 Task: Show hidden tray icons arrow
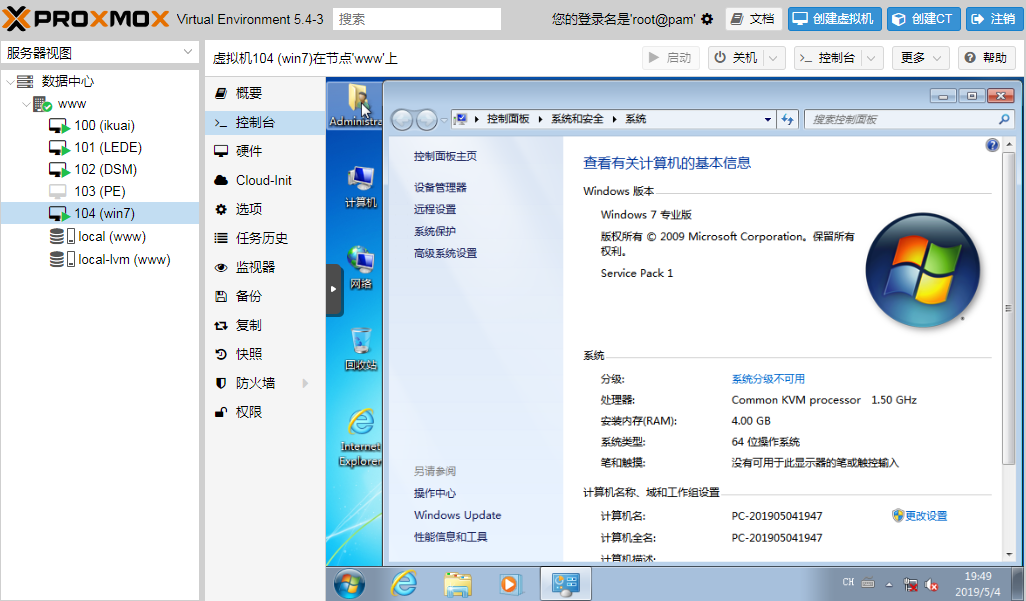coord(889,585)
